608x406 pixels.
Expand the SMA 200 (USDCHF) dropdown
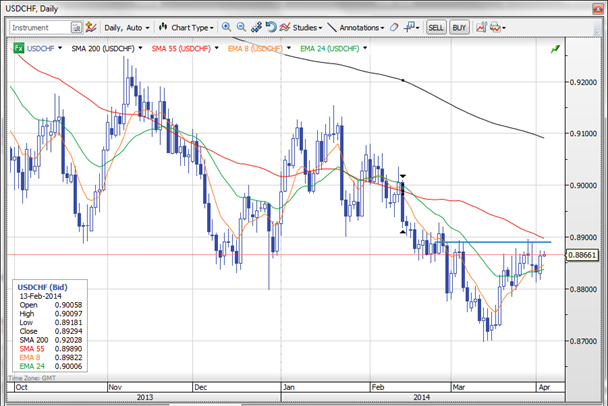[140, 48]
